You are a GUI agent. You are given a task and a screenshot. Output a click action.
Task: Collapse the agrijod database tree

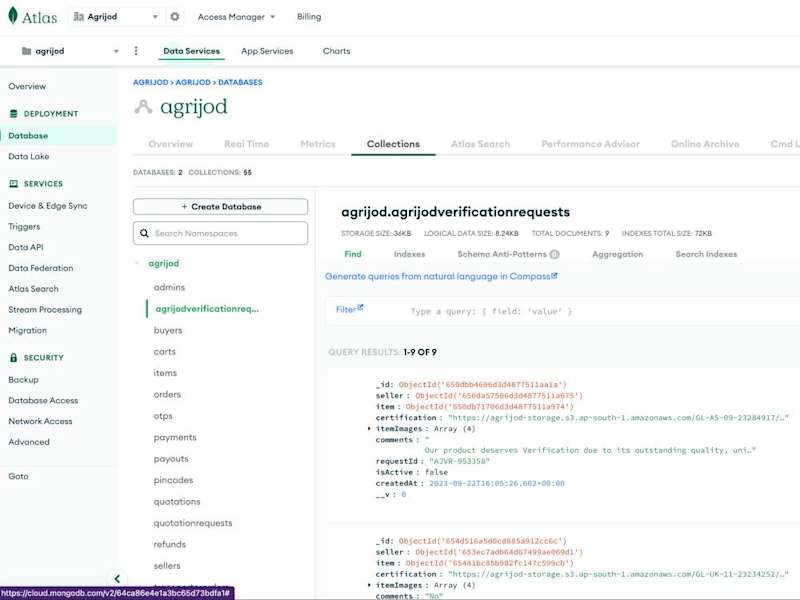[x=137, y=263]
